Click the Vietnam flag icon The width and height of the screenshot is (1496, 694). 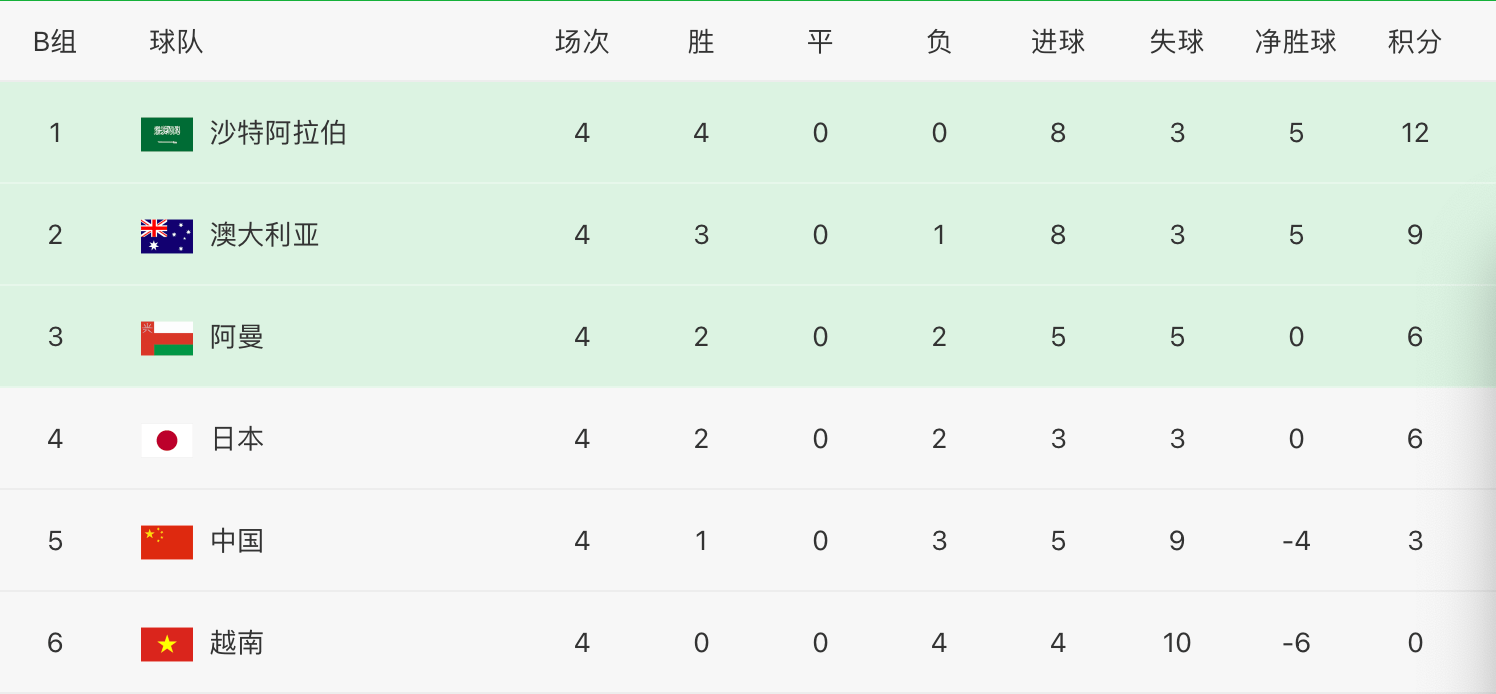[167, 644]
